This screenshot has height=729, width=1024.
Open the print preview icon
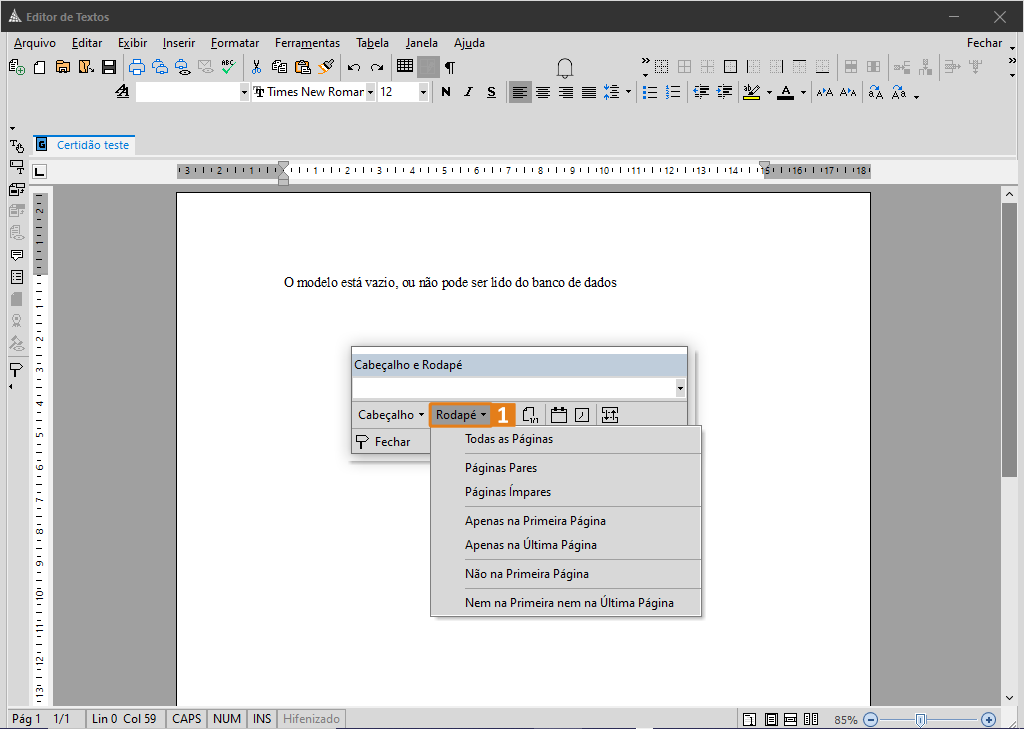pyautogui.click(x=183, y=67)
